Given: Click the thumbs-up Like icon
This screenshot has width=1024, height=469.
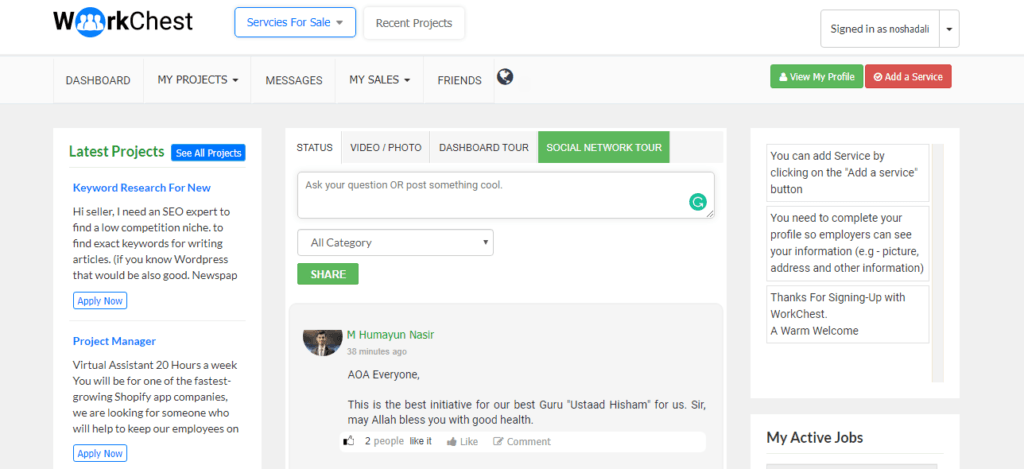Looking at the screenshot, I should tap(451, 442).
